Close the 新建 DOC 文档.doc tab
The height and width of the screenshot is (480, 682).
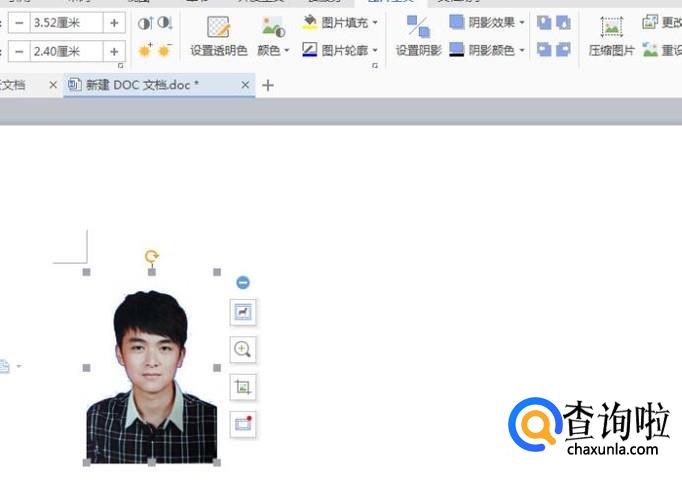[245, 85]
